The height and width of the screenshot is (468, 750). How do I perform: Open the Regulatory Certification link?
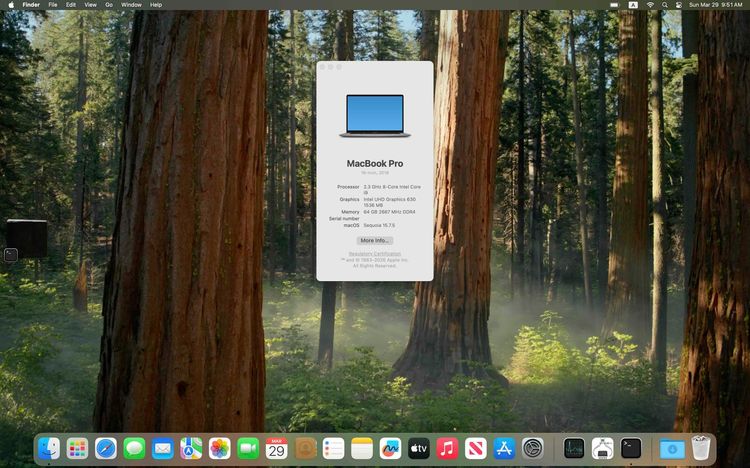[375, 254]
